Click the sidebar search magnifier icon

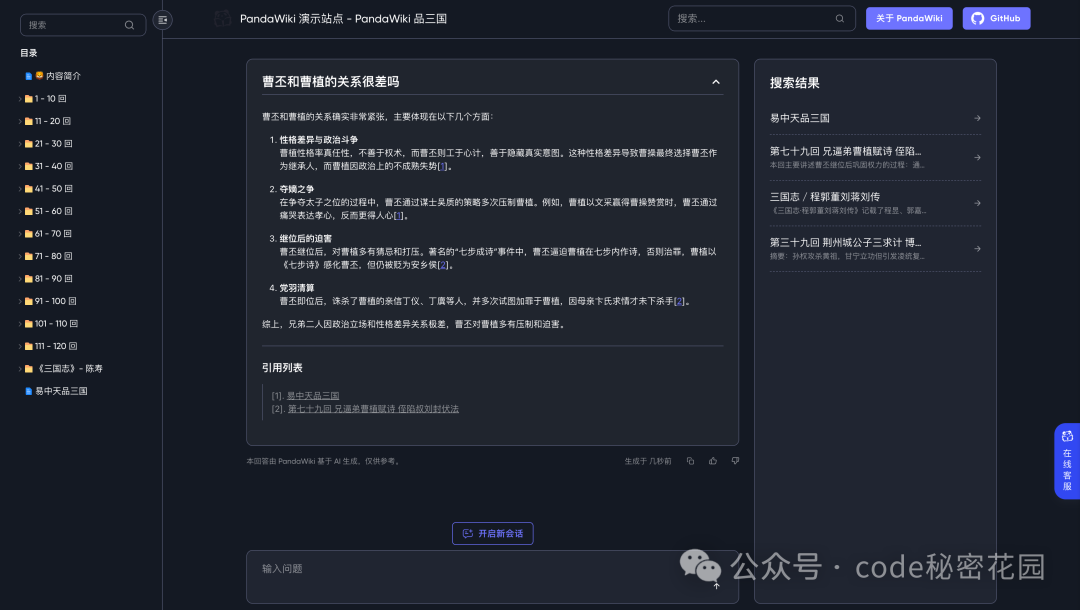click(129, 25)
